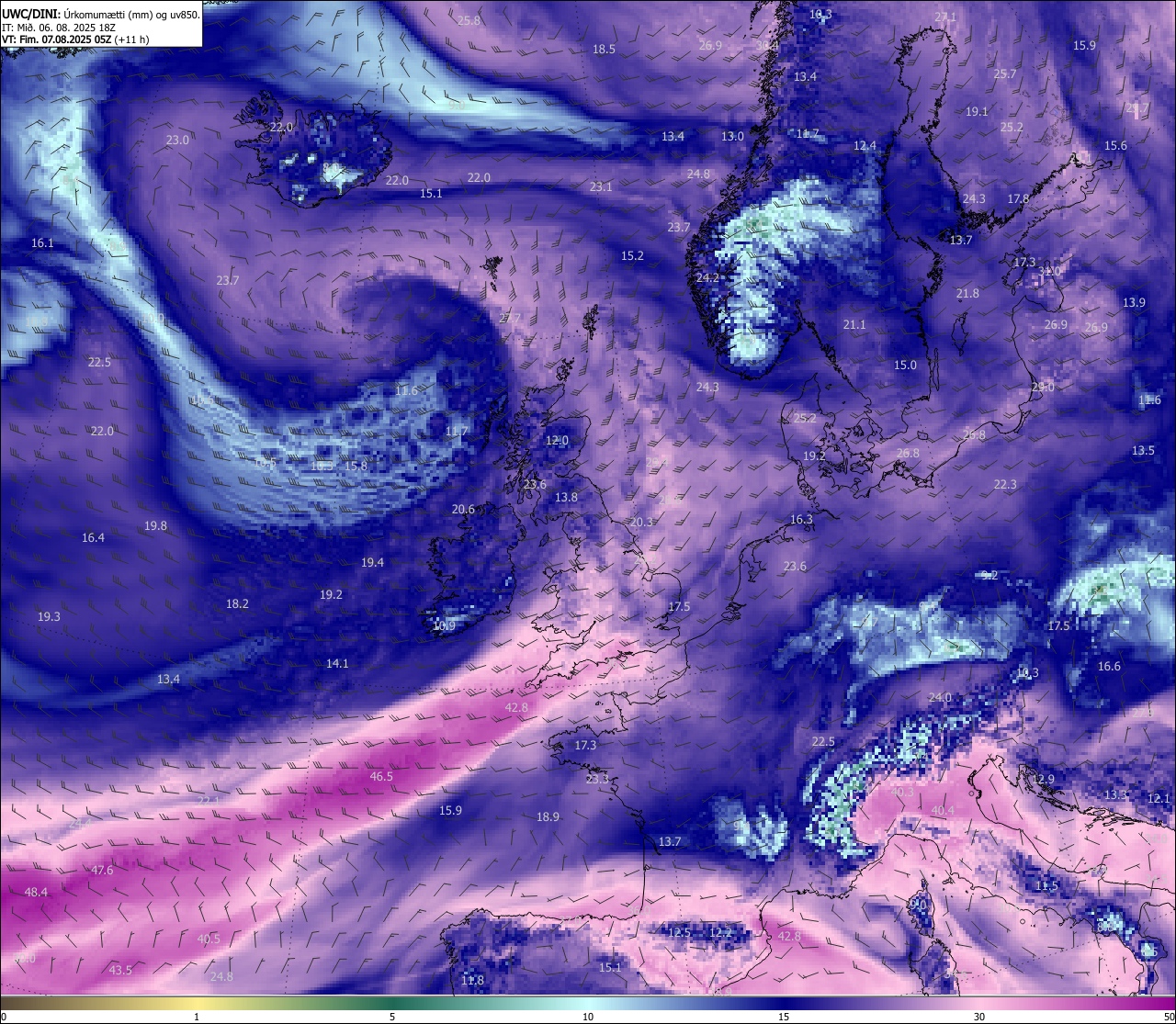1176x1024 pixels.
Task: Click the 23.1 map value
Action: [x=601, y=186]
